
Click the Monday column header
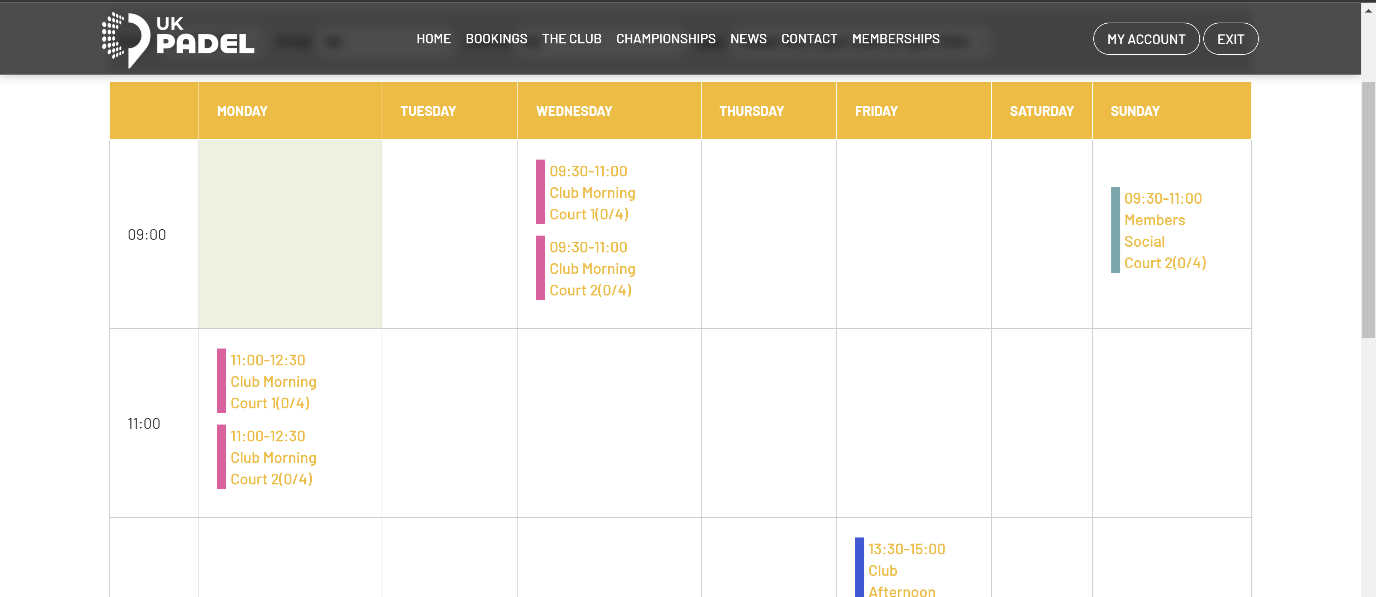(242, 111)
